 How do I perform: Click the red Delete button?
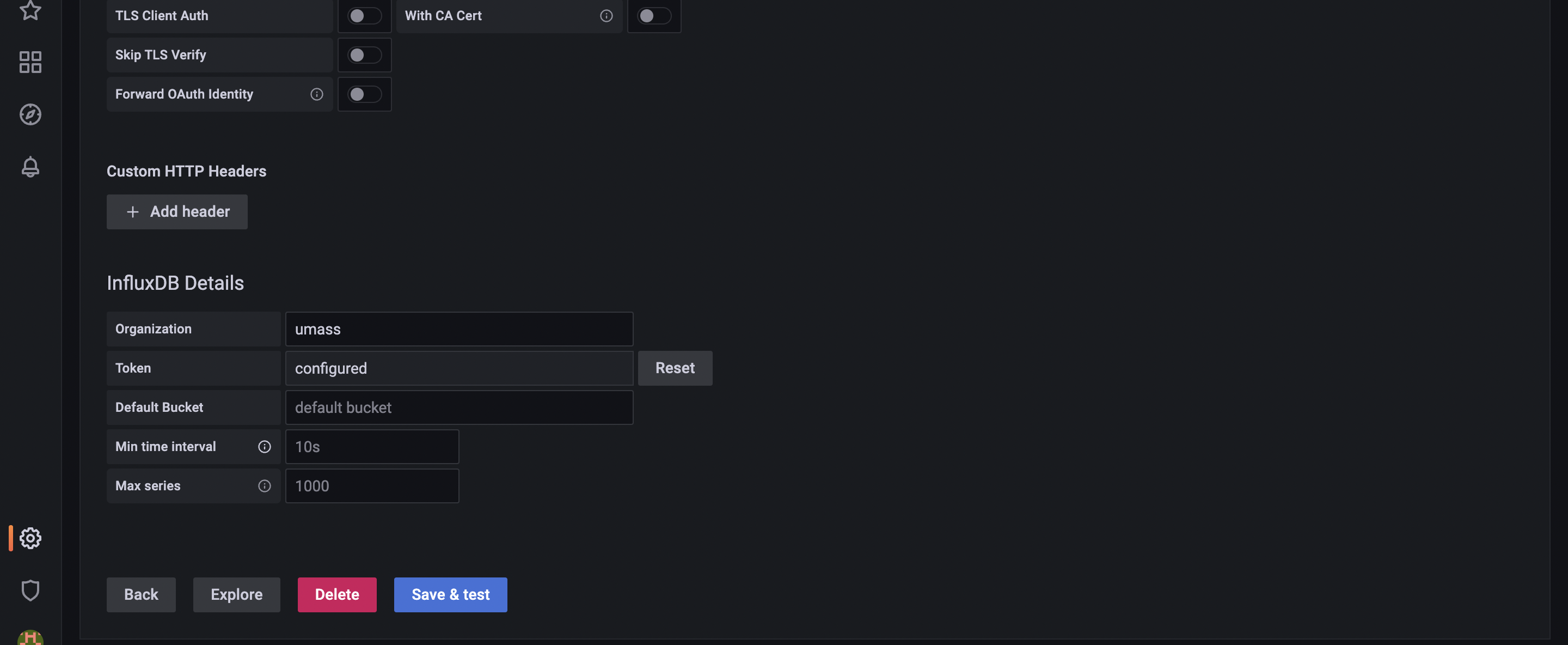point(336,594)
